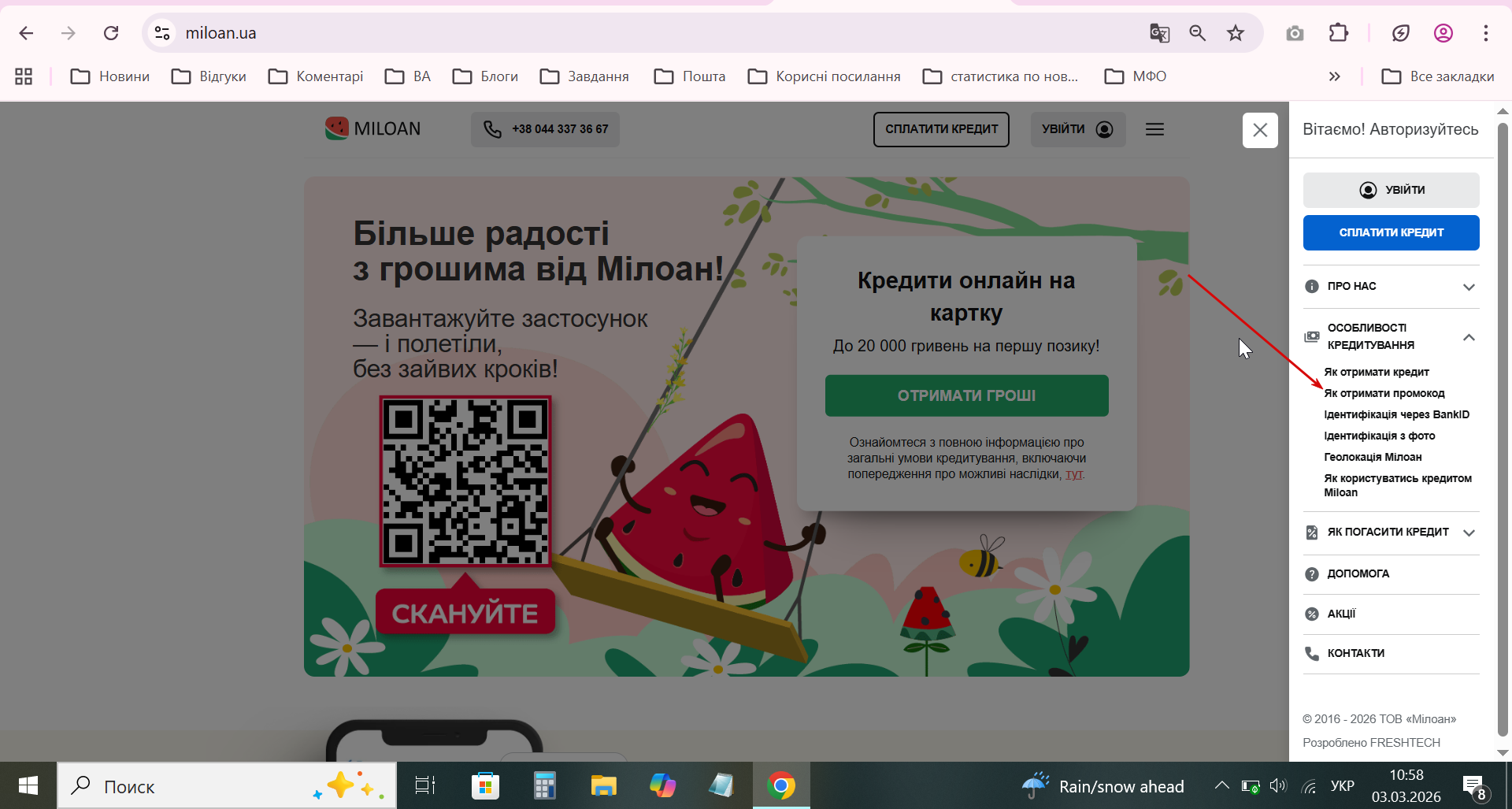The width and height of the screenshot is (1512, 809).
Task: Click the QR code image
Action: coord(465,481)
